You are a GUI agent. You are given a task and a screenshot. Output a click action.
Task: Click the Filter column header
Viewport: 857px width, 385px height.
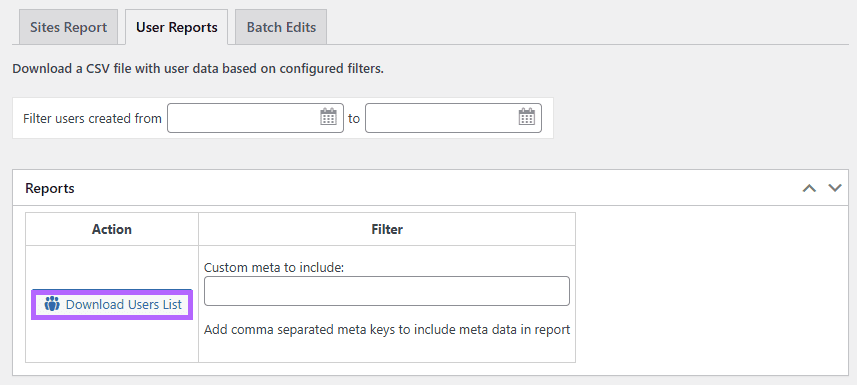tap(387, 229)
